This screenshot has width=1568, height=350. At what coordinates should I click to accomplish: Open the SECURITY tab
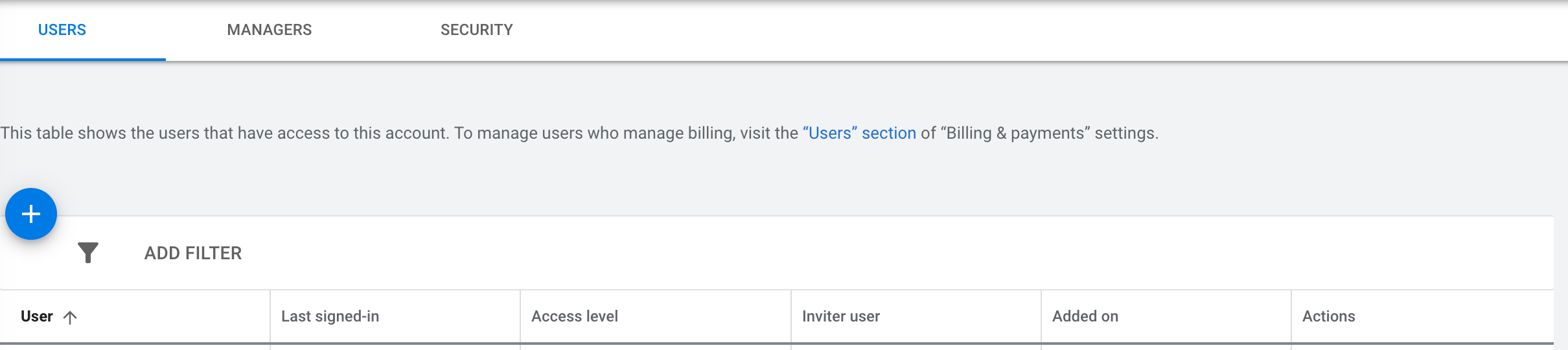pos(477,30)
